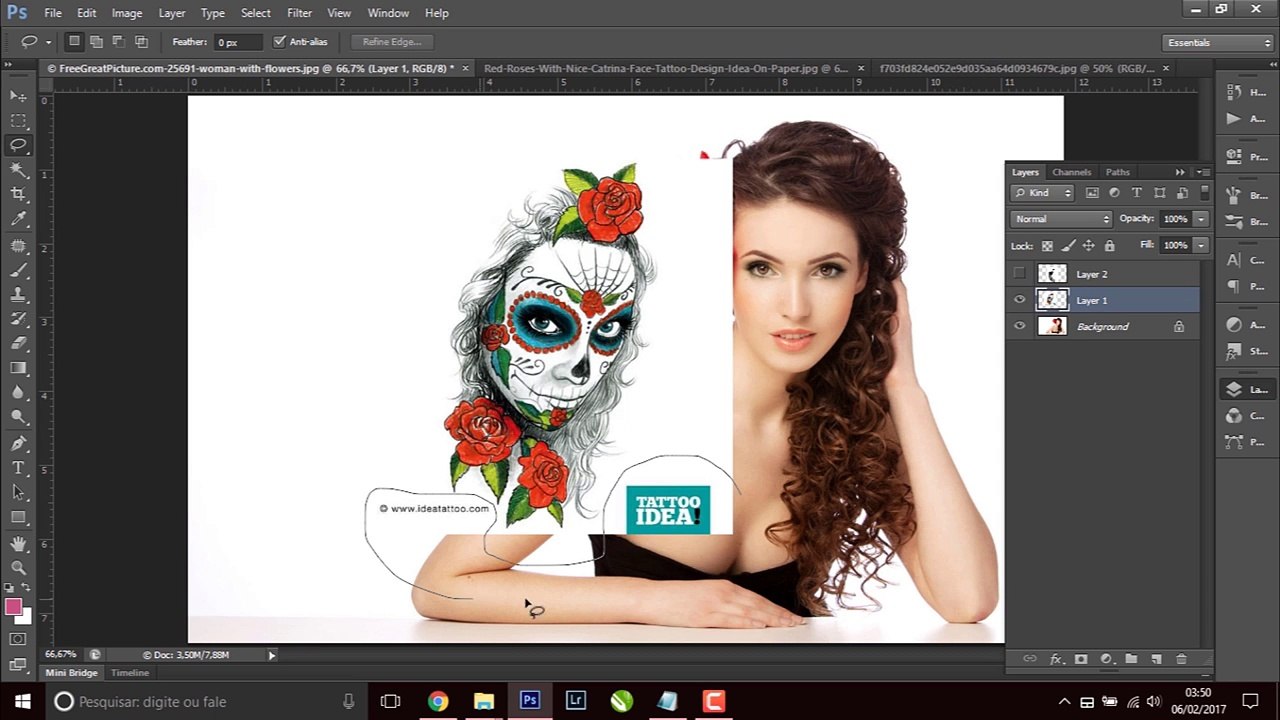1280x720 pixels.
Task: Open the layer Kind filter dropdown
Action: 1042,193
